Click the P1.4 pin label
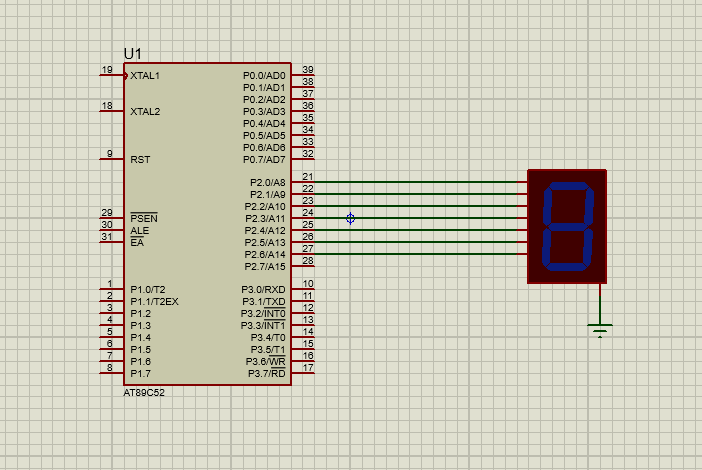Screen dimensions: 702x470 [x=141, y=338]
